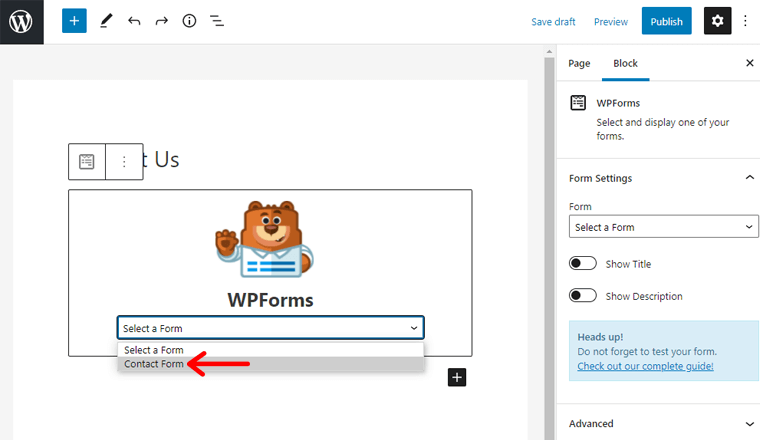Choose the Contact Form option
The width and height of the screenshot is (760, 440).
270,364
